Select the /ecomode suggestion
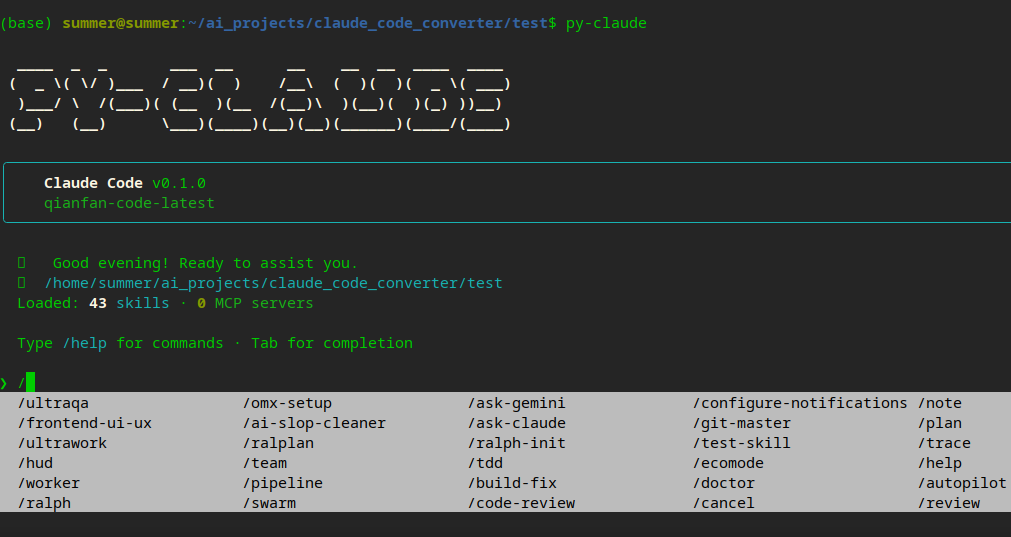 coord(729,463)
